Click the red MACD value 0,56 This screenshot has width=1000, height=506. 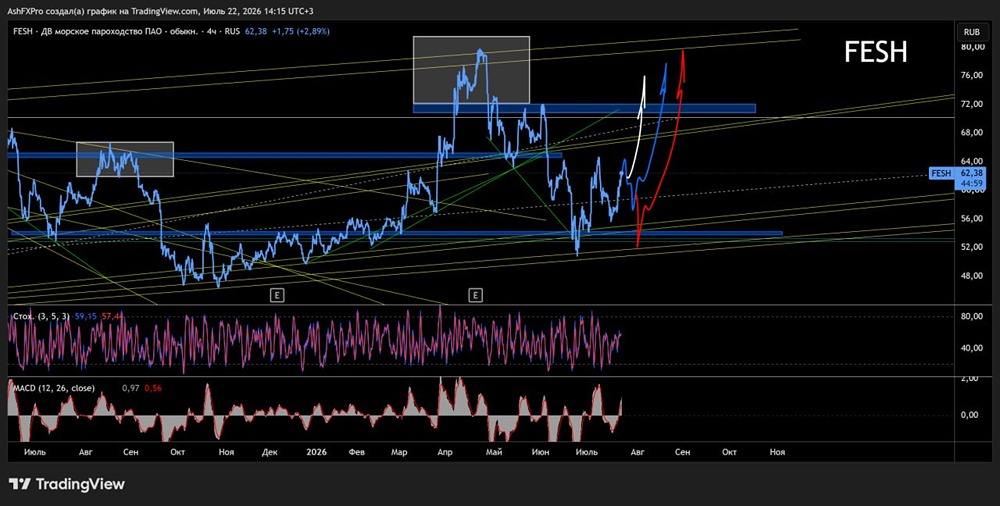pos(151,388)
